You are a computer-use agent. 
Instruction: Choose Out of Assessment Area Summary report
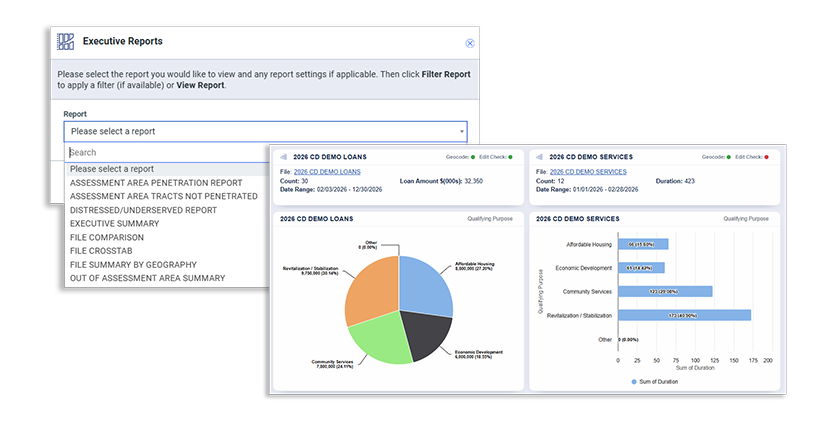click(147, 278)
